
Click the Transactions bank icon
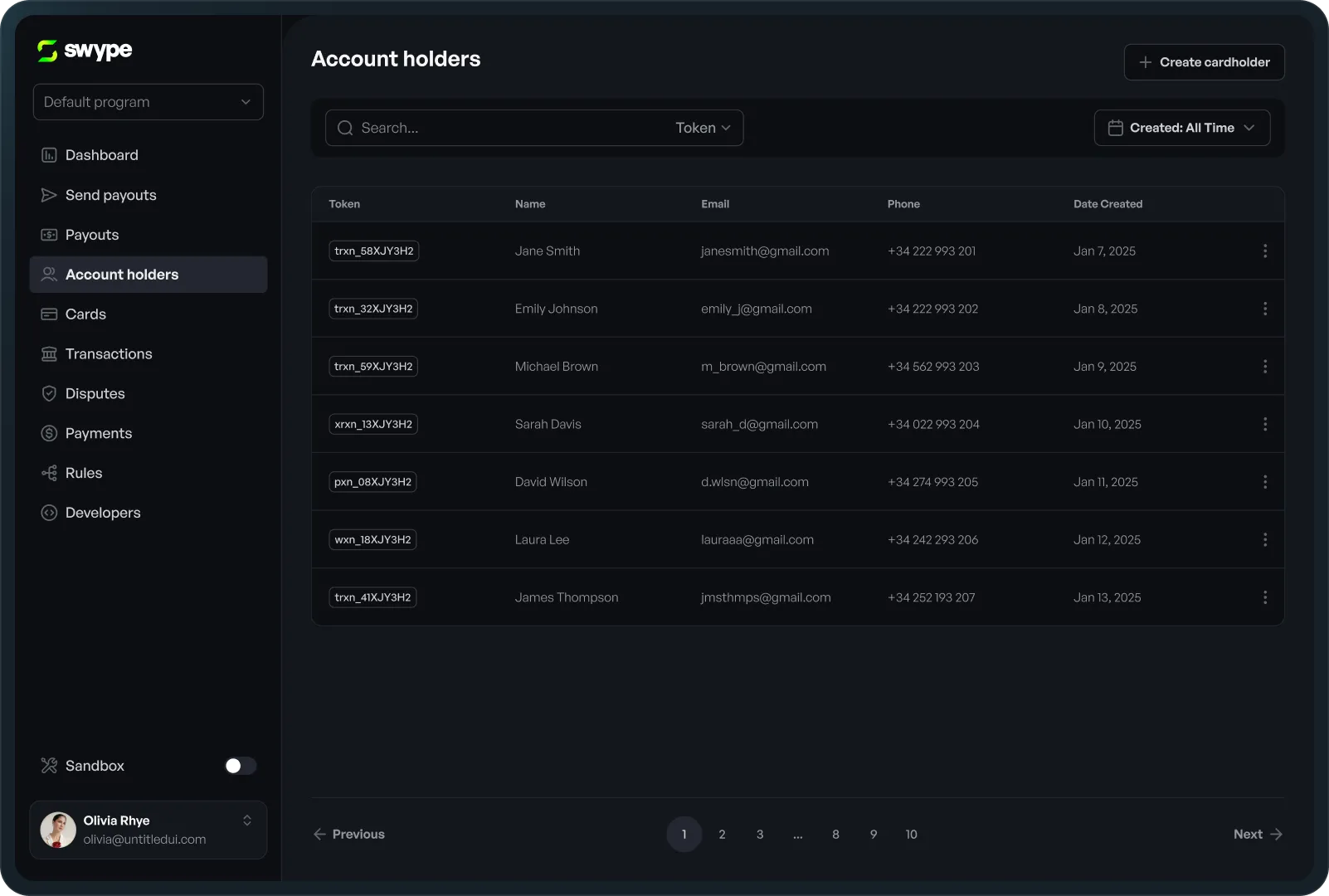(49, 354)
